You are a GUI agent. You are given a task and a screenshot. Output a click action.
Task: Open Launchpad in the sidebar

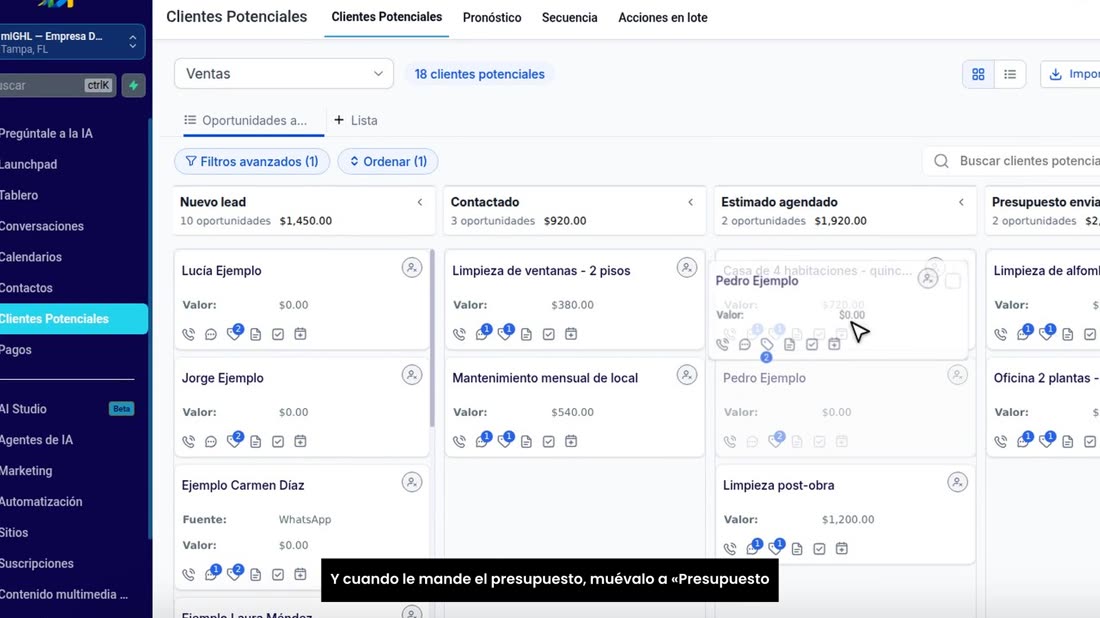(x=29, y=165)
